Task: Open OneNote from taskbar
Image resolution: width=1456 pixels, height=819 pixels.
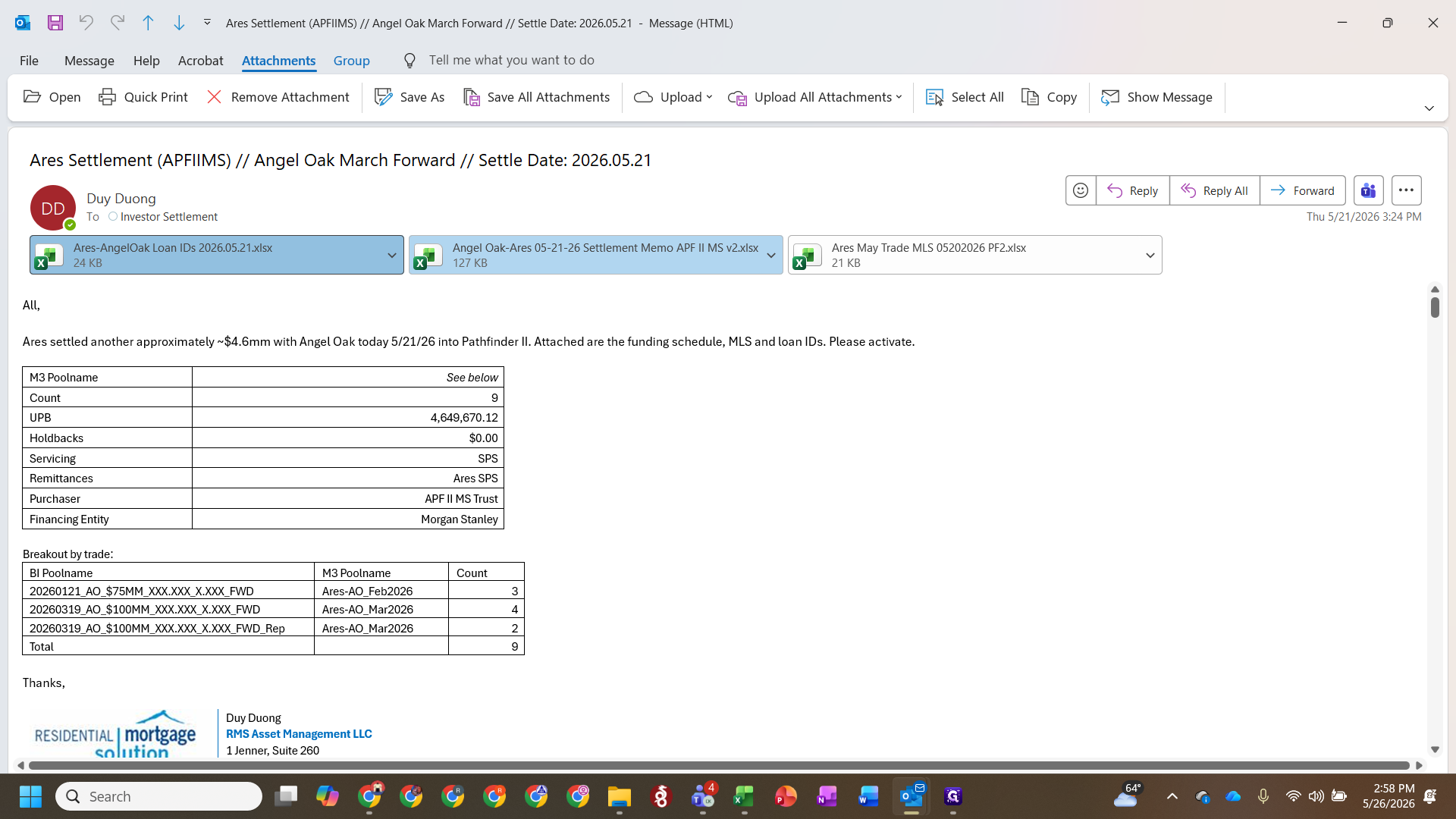Action: 827,796
